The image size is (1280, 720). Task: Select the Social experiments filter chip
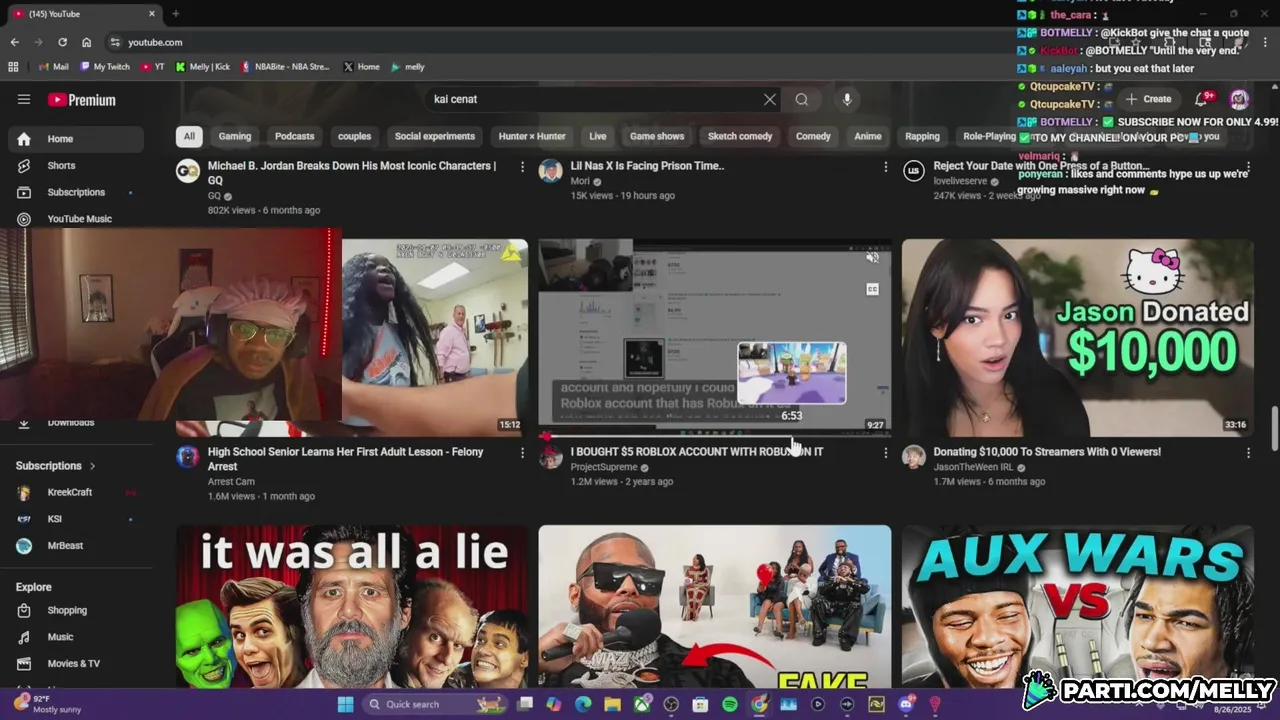point(435,136)
